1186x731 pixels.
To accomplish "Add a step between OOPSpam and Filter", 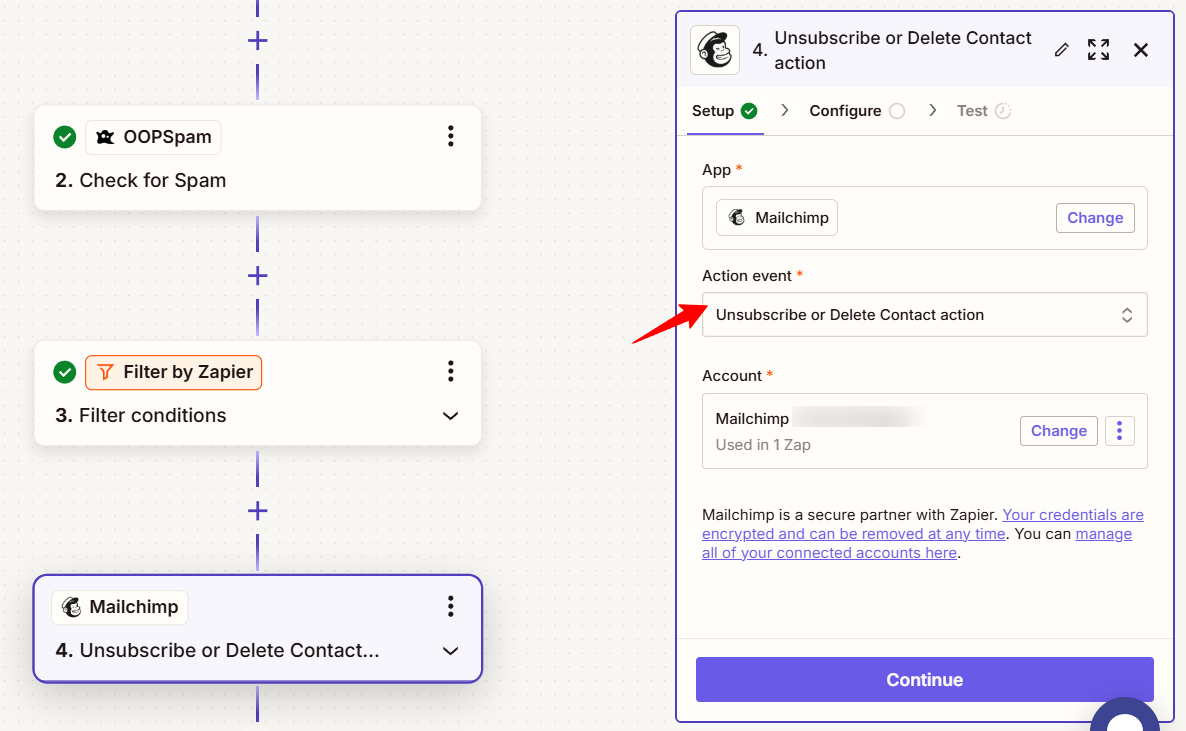I will [257, 275].
